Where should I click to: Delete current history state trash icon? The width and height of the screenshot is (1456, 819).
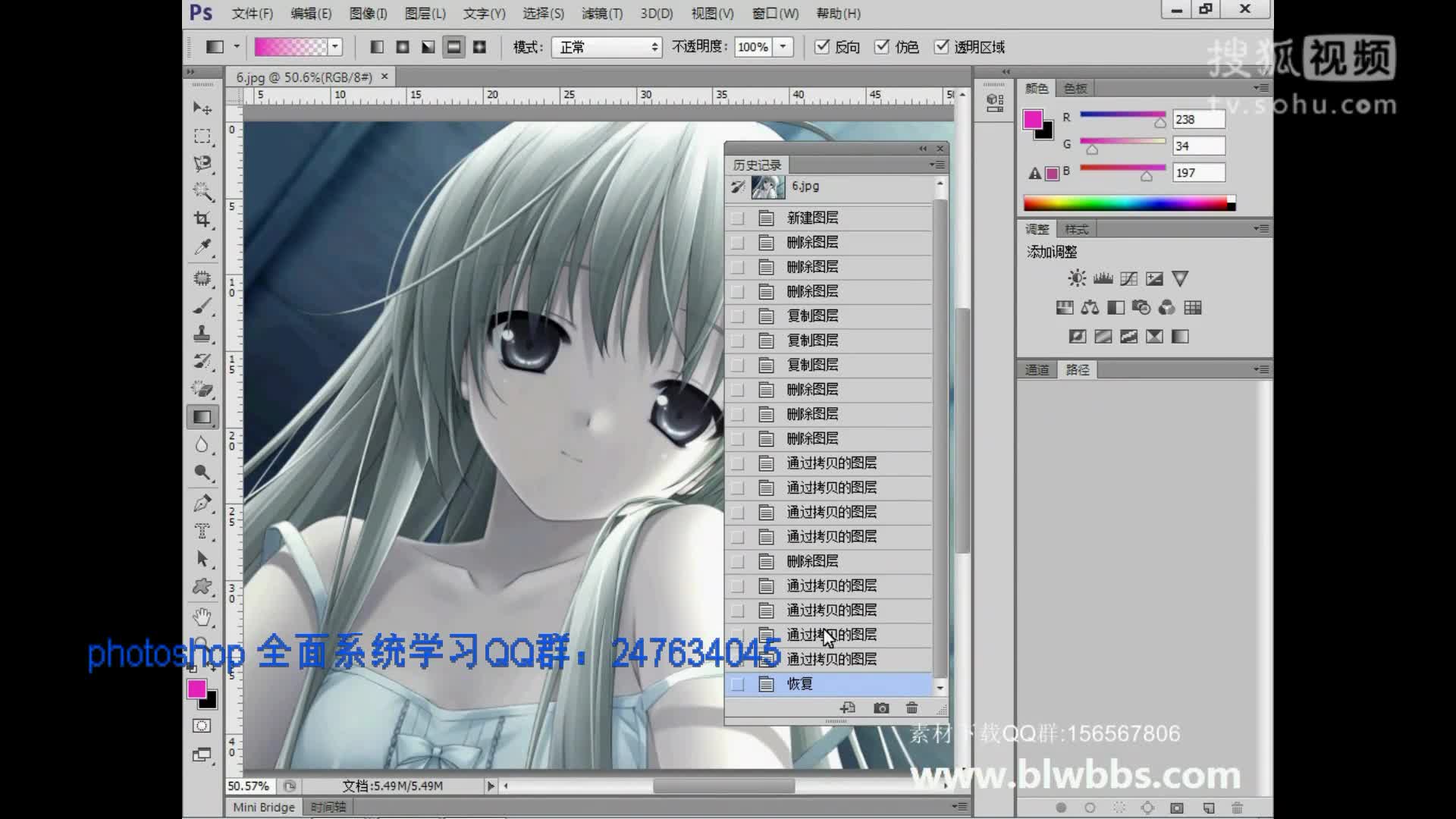pos(912,708)
